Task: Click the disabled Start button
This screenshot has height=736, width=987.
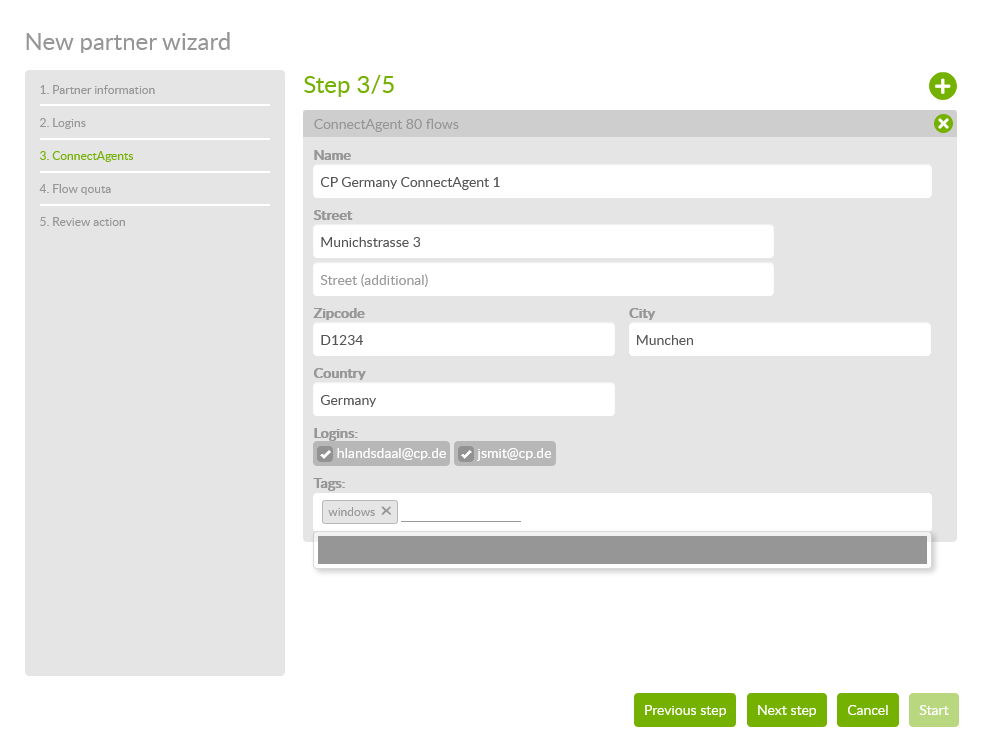Action: pyautogui.click(x=933, y=710)
